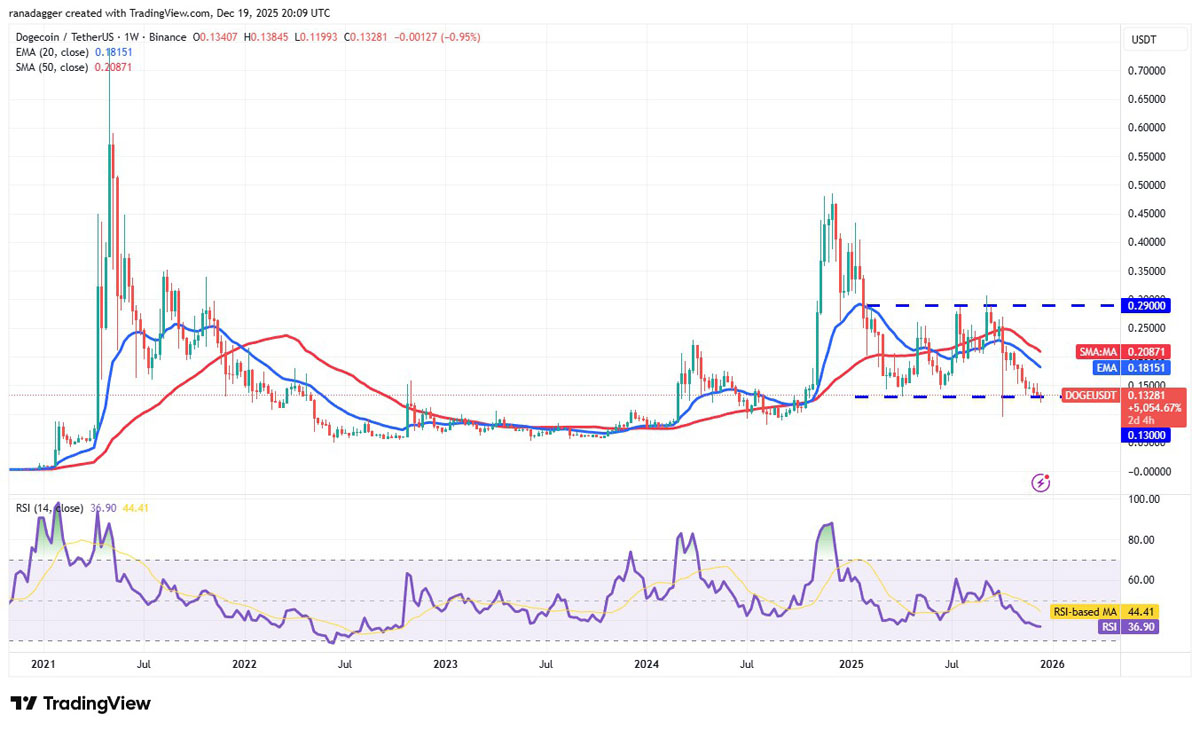This screenshot has height=730, width=1200.
Task: Open the USDT currency selector on price axis
Action: (x=1143, y=38)
